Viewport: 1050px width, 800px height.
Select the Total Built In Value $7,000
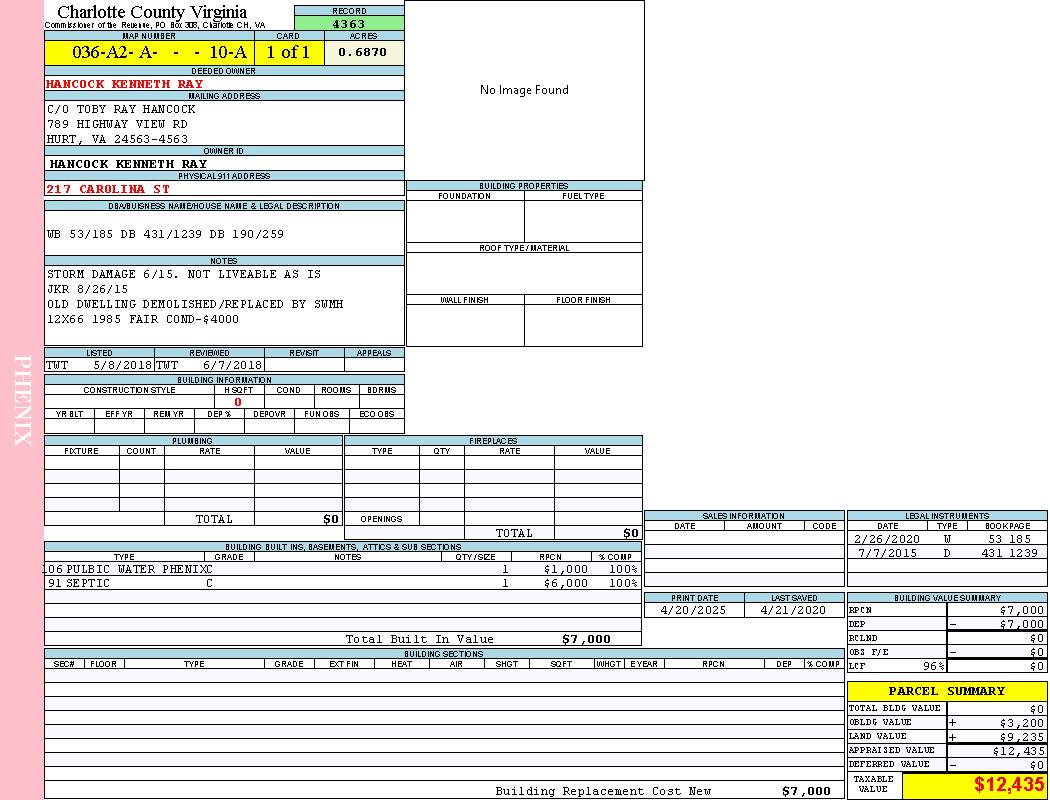(585, 639)
